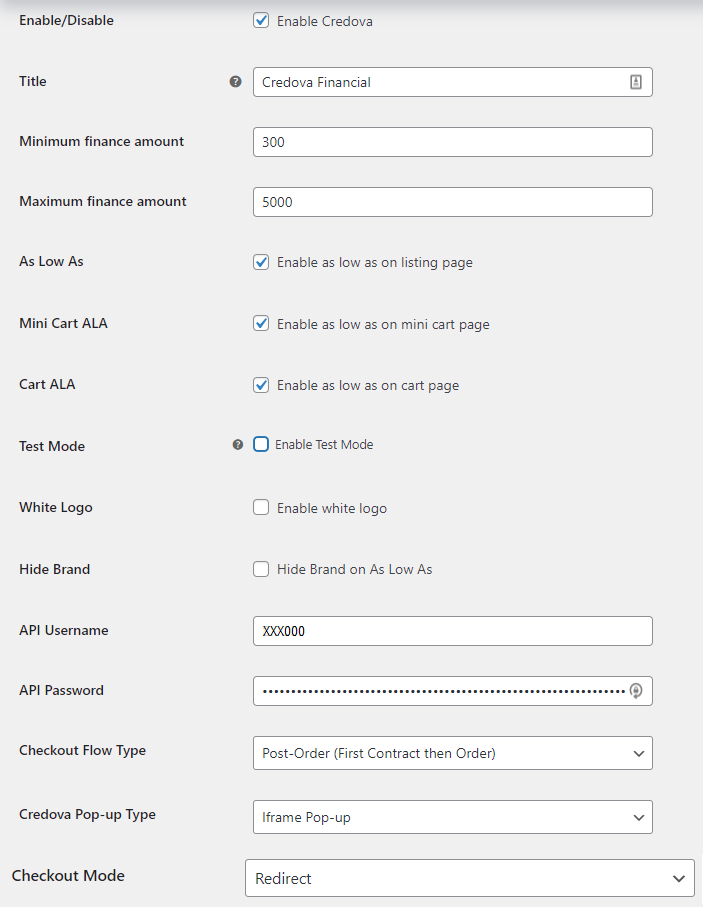Image resolution: width=703 pixels, height=910 pixels.
Task: Open the Credova Pop-up Type dropdown
Action: 452,817
